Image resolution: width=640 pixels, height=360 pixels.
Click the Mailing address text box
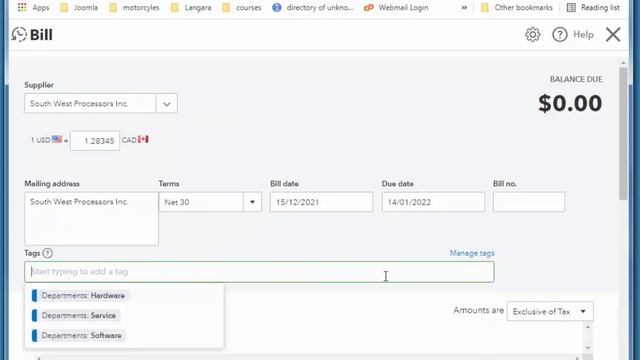coord(91,219)
